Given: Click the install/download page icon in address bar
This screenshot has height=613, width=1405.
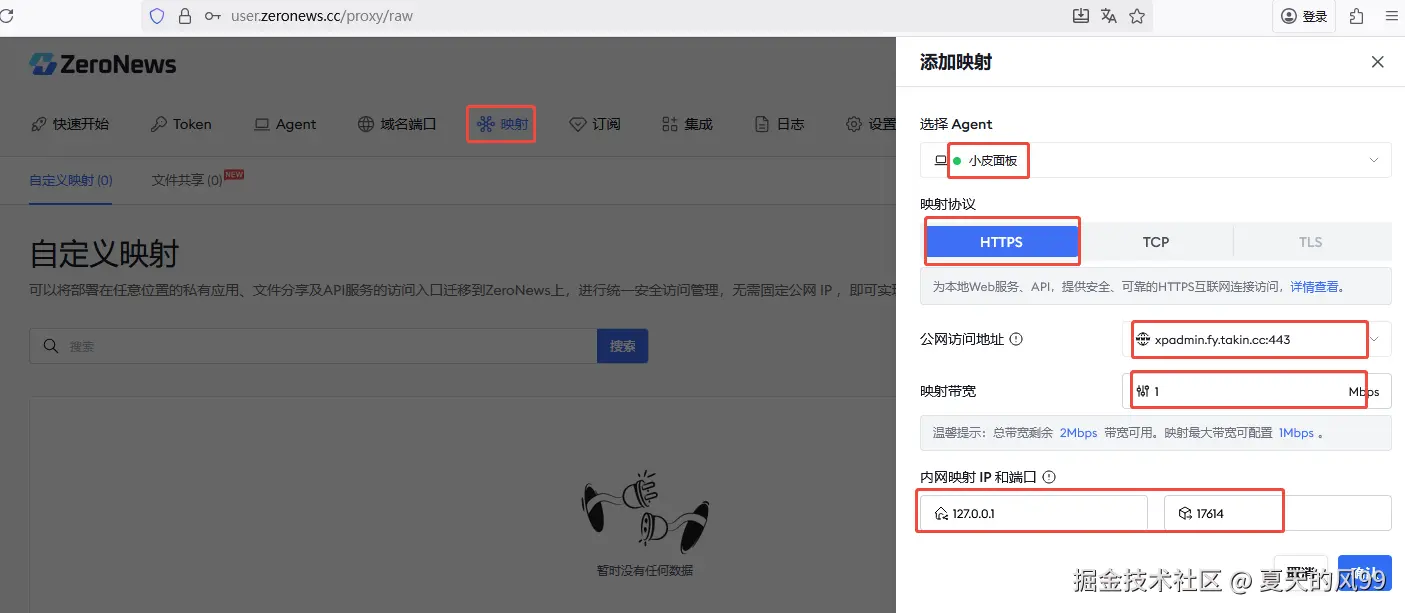Looking at the screenshot, I should (x=1080, y=16).
